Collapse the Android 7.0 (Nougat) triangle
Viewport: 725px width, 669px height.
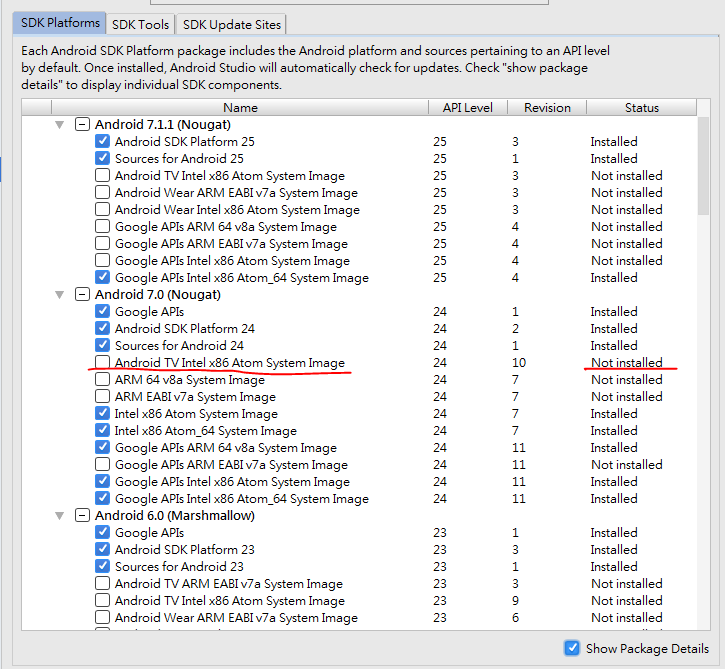(x=59, y=295)
